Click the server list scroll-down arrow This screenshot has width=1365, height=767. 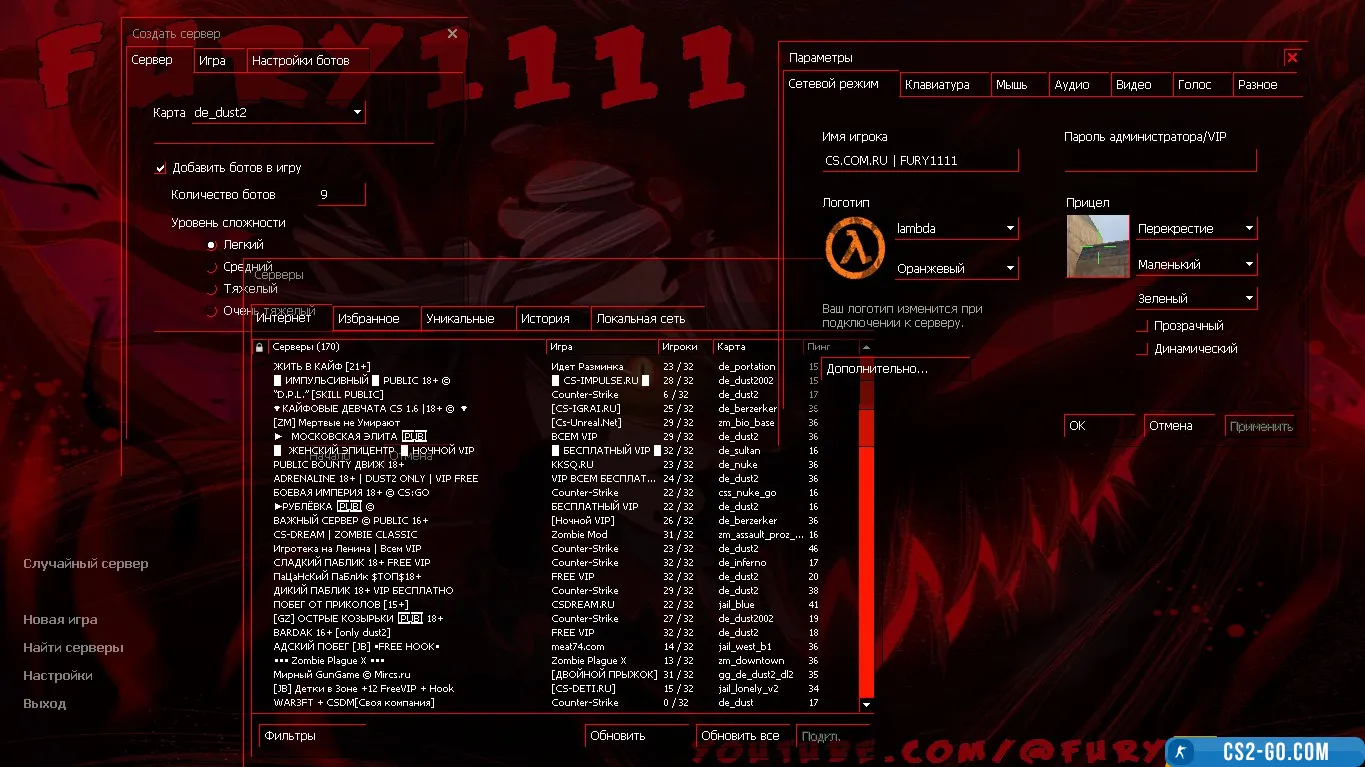pyautogui.click(x=866, y=704)
